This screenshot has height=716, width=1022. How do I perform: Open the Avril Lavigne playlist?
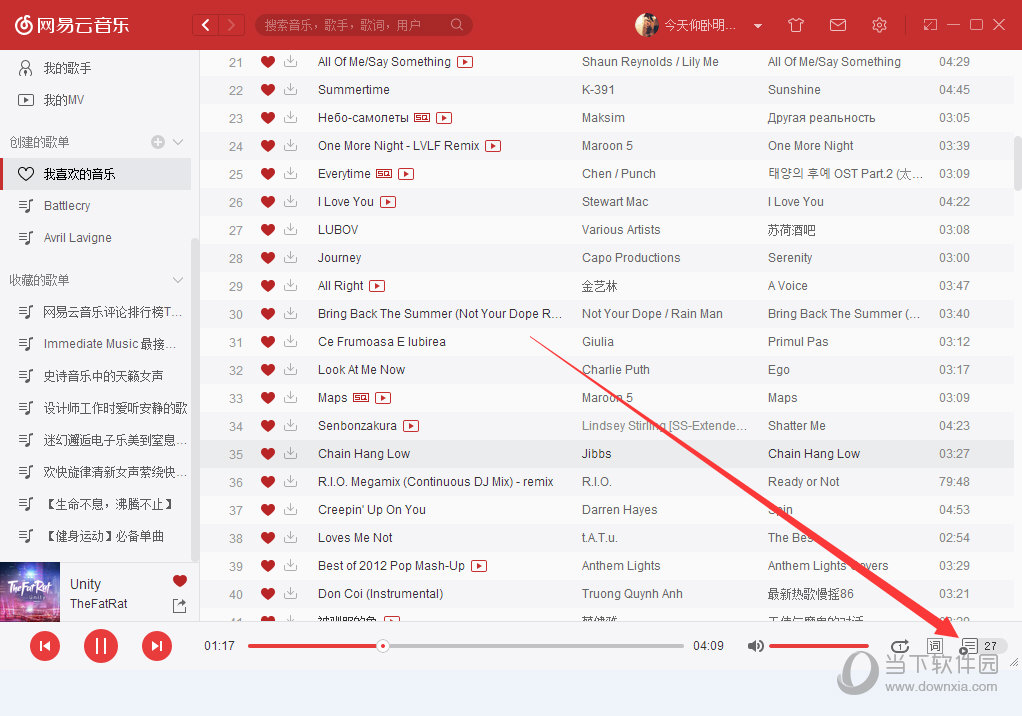(x=77, y=238)
